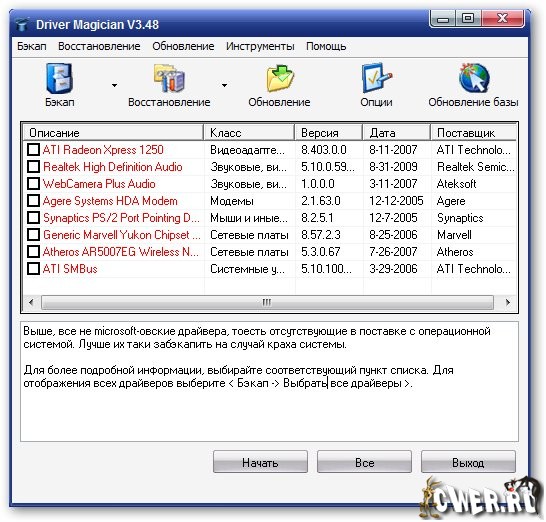Expand the Бэкап toolbar dropdown arrow

114,85
